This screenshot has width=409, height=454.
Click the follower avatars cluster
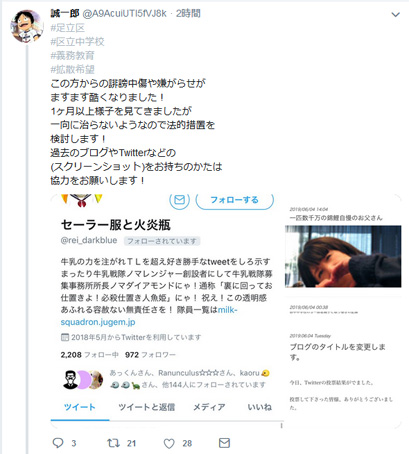point(83,379)
